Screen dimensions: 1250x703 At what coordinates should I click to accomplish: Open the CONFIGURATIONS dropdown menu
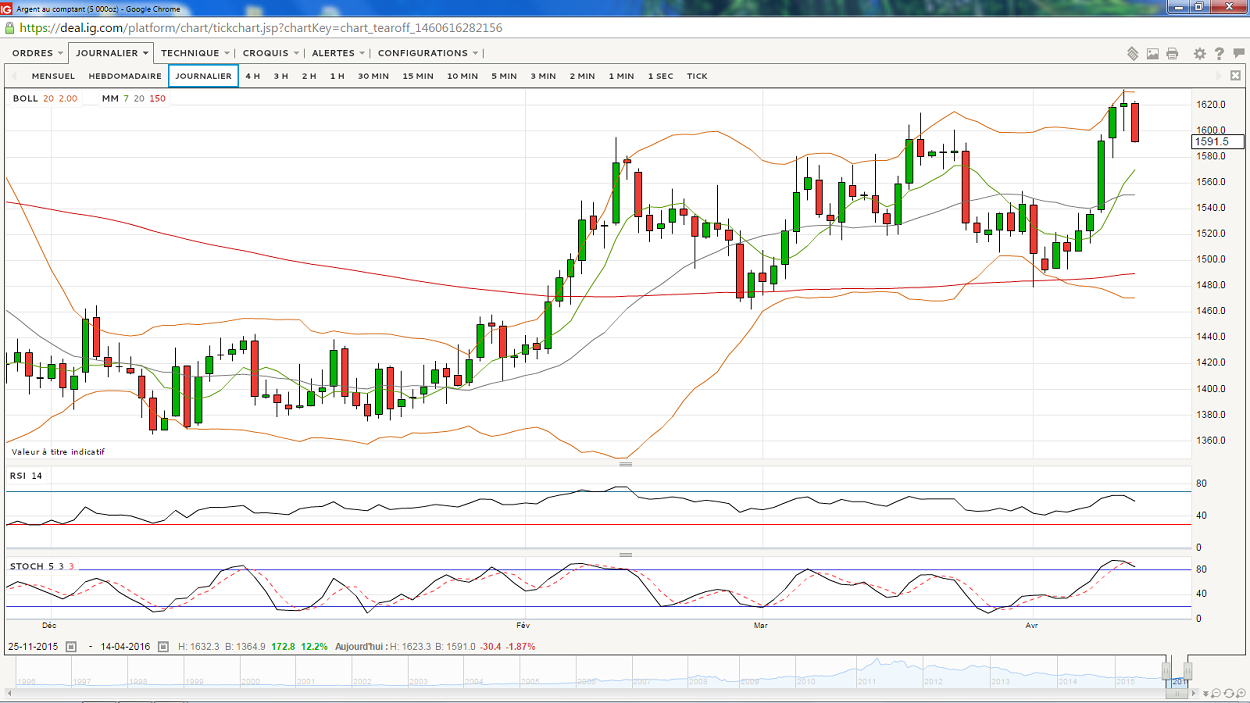point(428,53)
